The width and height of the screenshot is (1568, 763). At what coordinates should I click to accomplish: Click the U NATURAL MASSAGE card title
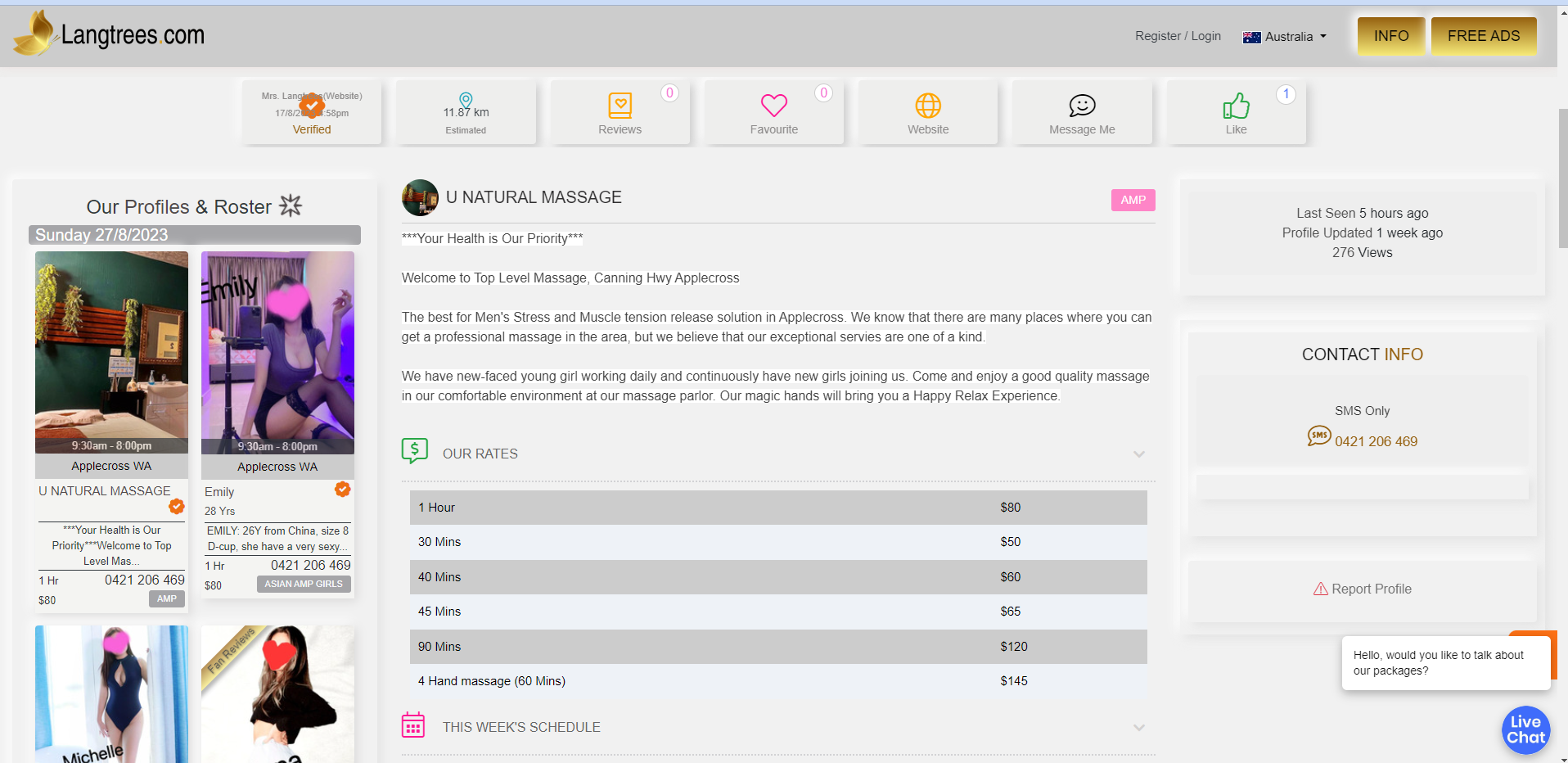coord(105,491)
